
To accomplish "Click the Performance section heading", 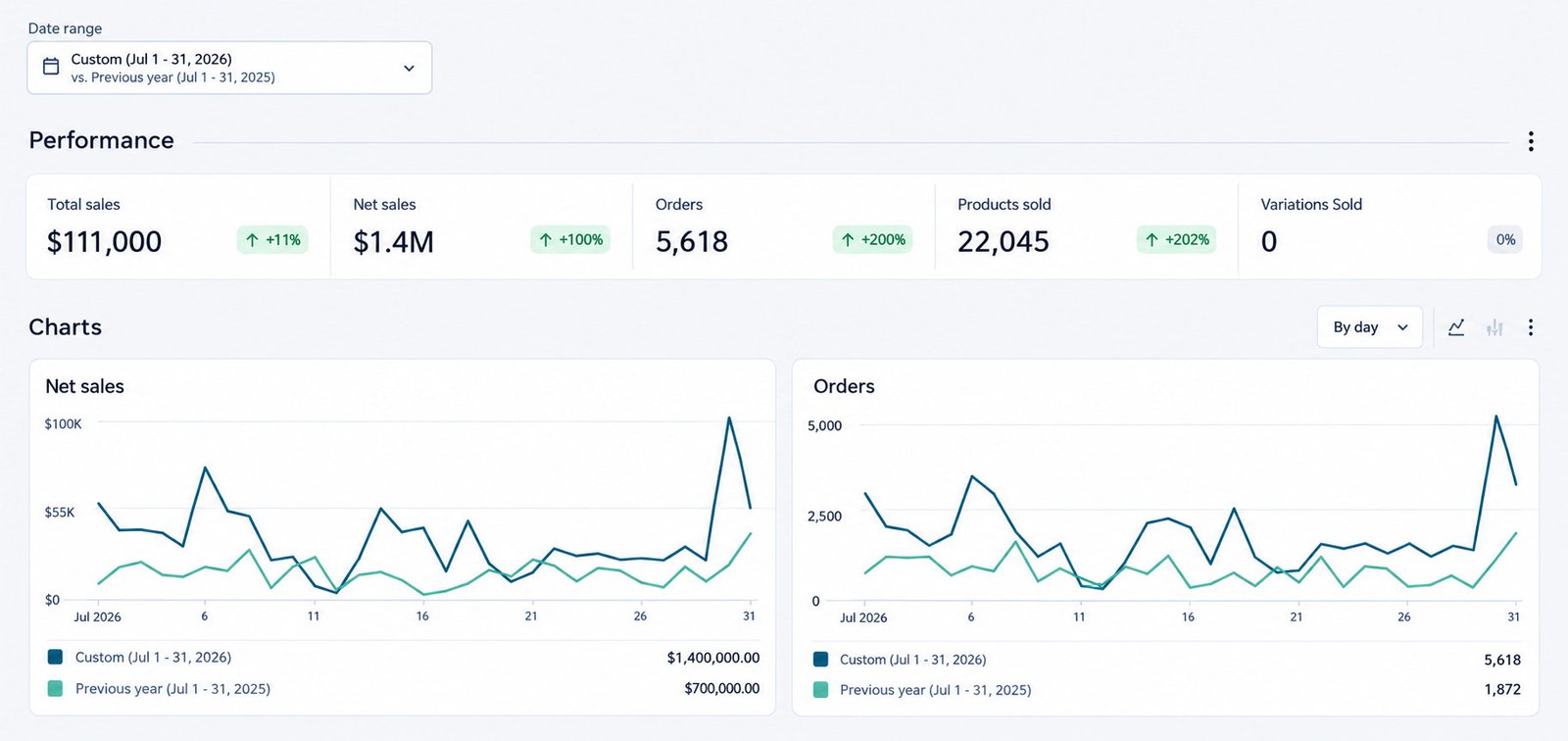I will point(101,140).
